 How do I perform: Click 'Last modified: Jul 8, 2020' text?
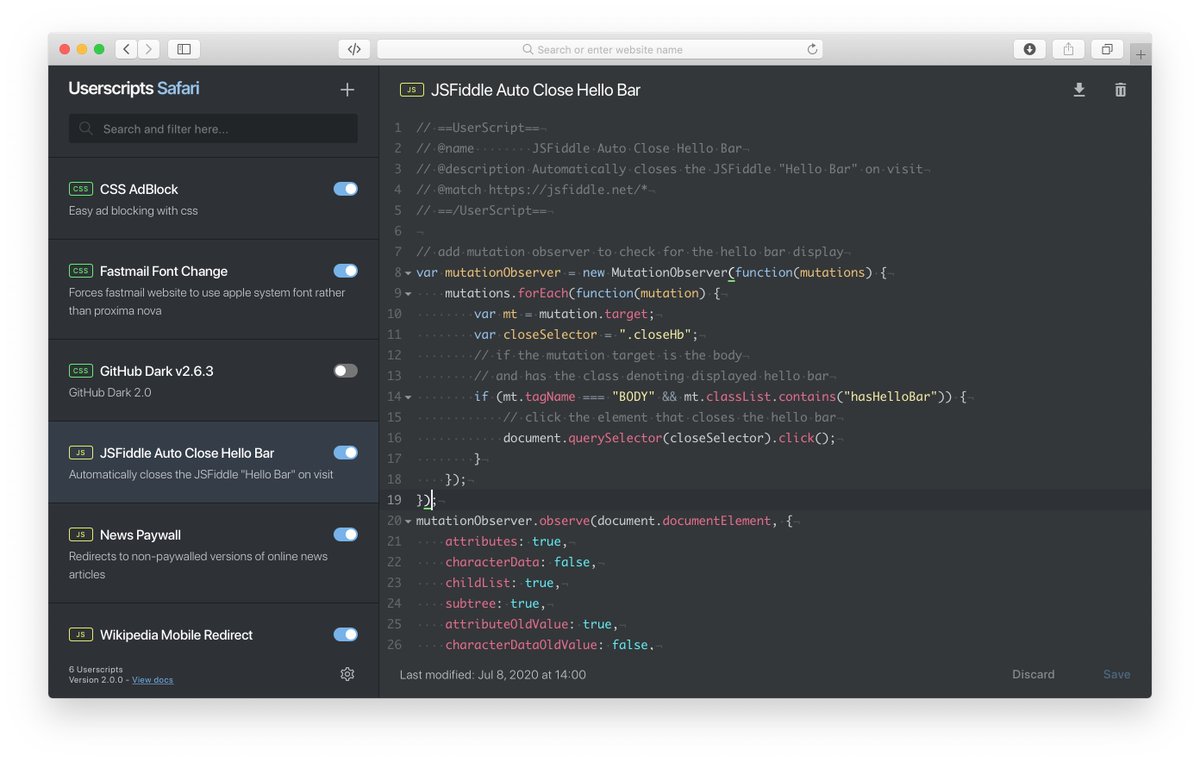(x=493, y=675)
